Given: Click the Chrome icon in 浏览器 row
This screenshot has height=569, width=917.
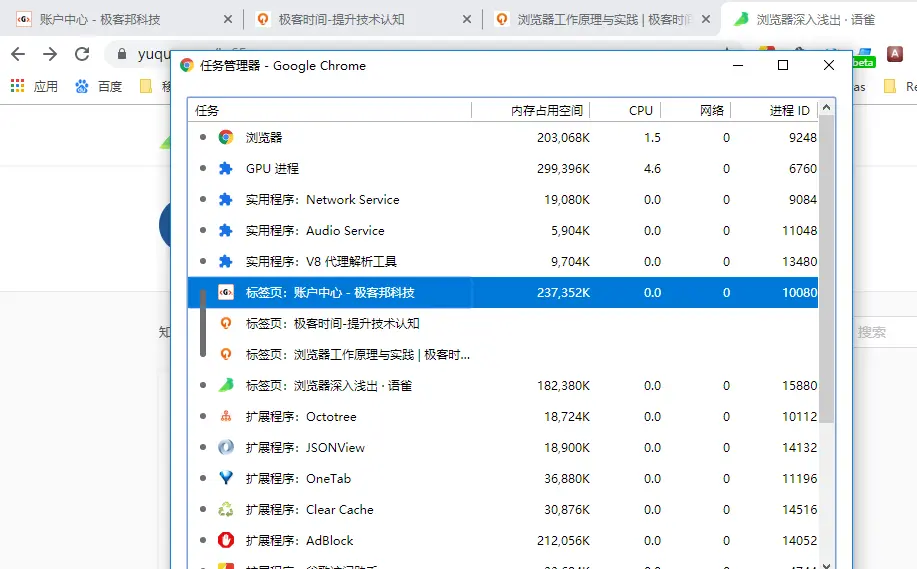Looking at the screenshot, I should [x=226, y=137].
